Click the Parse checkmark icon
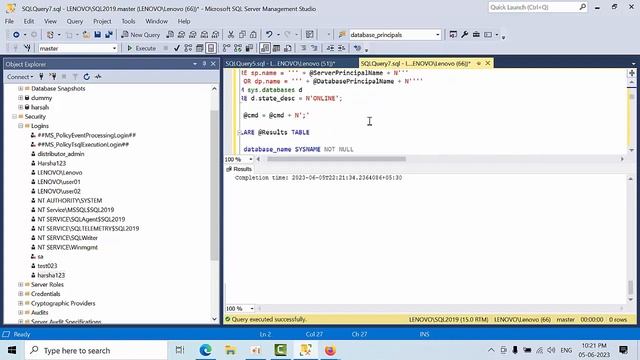The height and width of the screenshot is (360, 640). (x=177, y=48)
